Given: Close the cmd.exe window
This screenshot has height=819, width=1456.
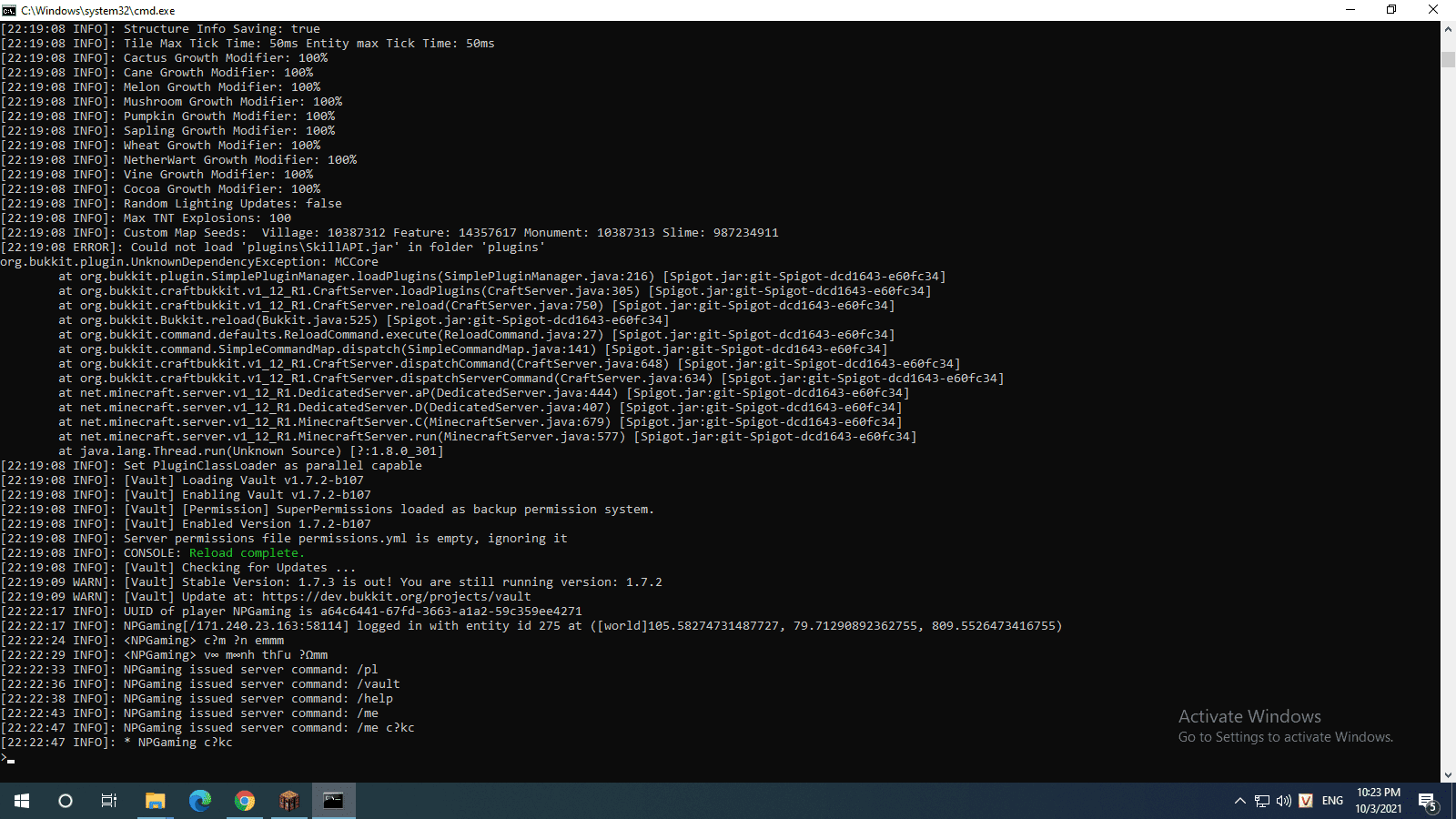Looking at the screenshot, I should 1433,10.
